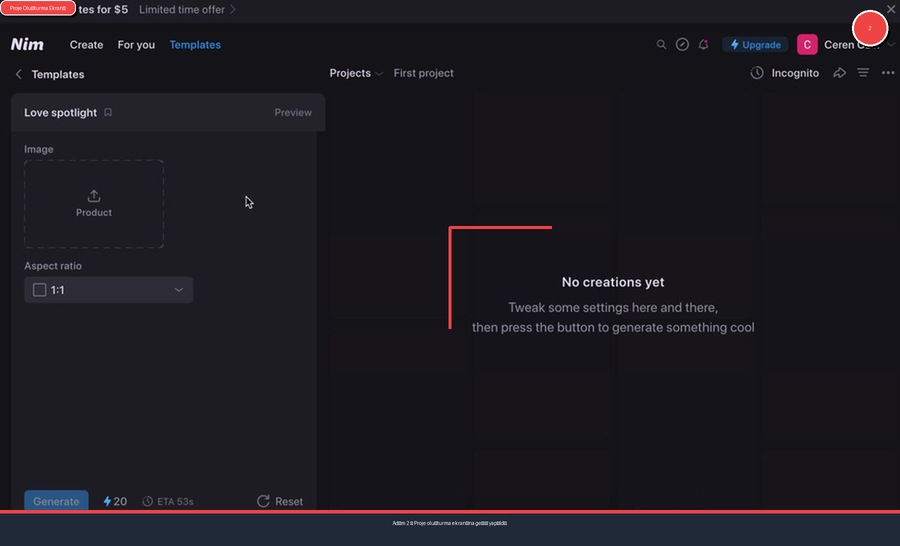
Task: Open the Preview link for Love spotlight
Action: 293,113
